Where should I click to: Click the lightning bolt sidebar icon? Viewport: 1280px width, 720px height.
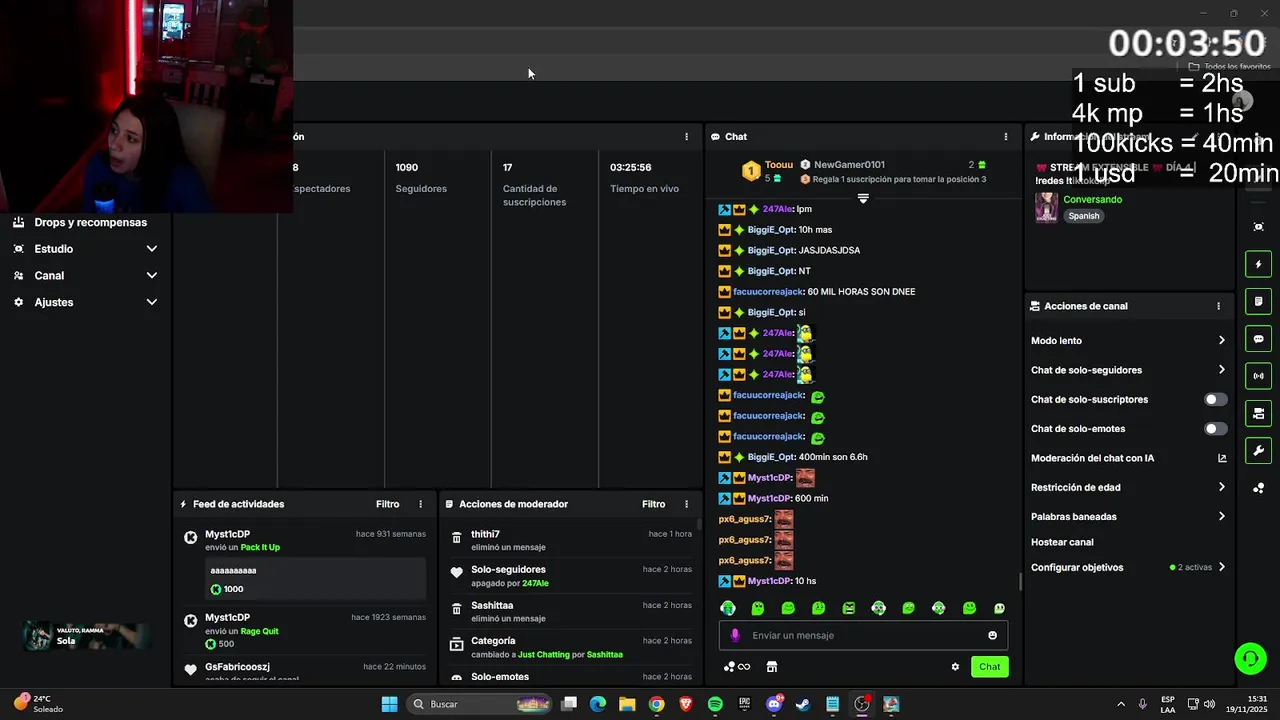click(x=1259, y=264)
